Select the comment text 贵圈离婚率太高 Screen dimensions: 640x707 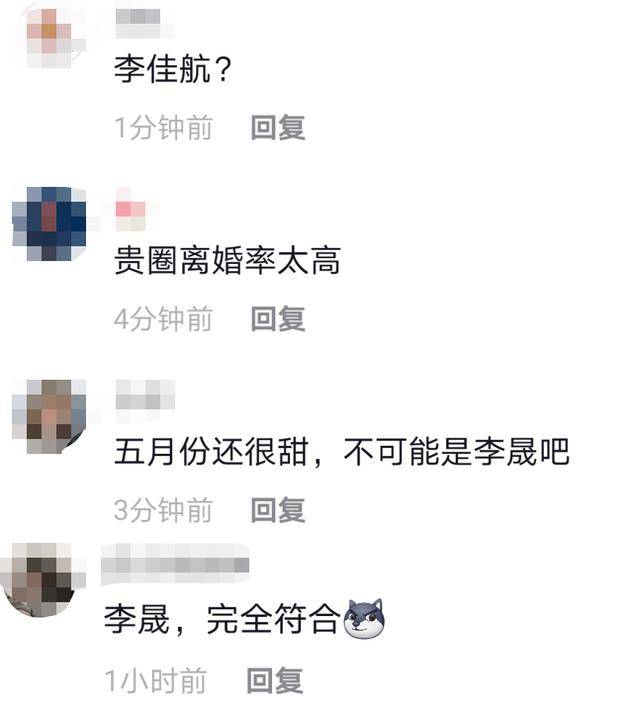tap(227, 260)
